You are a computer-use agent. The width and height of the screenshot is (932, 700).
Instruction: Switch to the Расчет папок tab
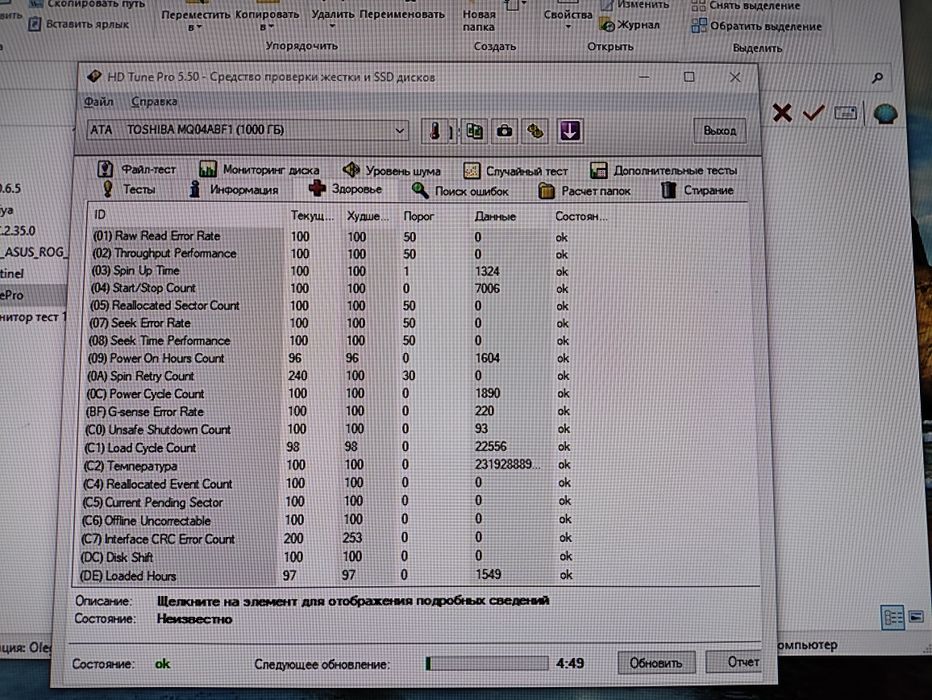point(584,191)
